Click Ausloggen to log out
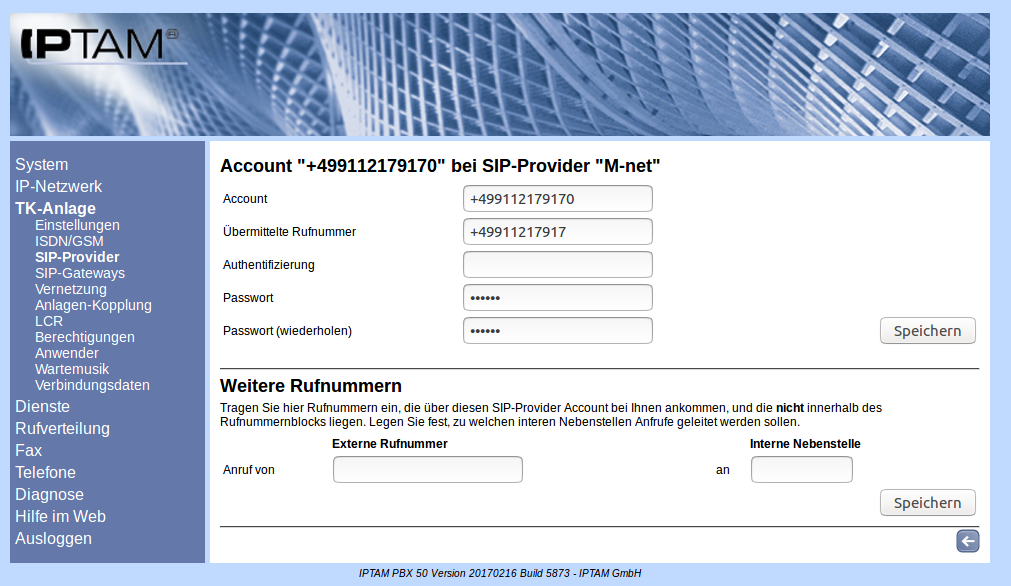Viewport: 1011px width, 586px height. pyautogui.click(x=53, y=538)
